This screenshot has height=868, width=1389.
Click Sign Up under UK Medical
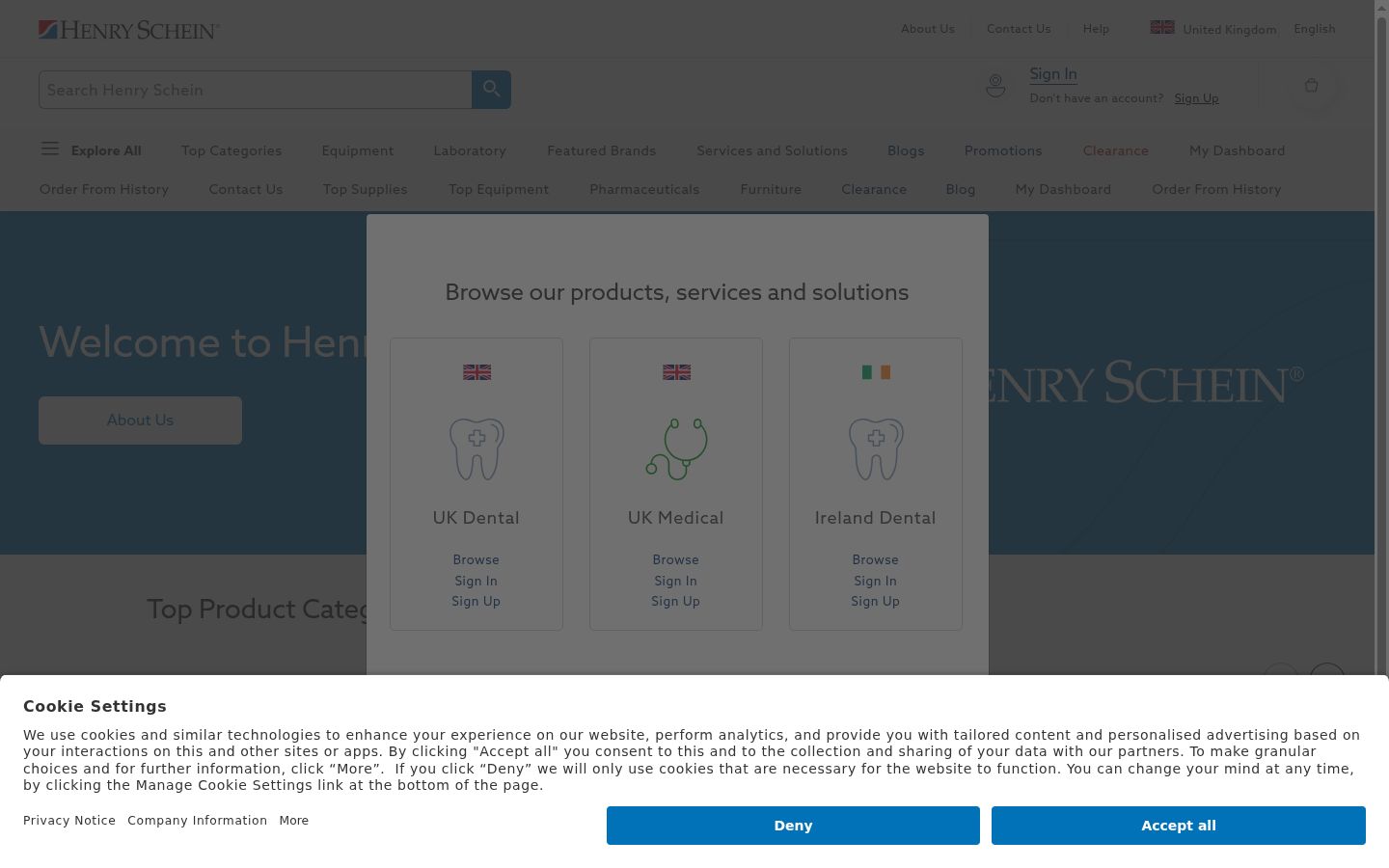tap(676, 601)
